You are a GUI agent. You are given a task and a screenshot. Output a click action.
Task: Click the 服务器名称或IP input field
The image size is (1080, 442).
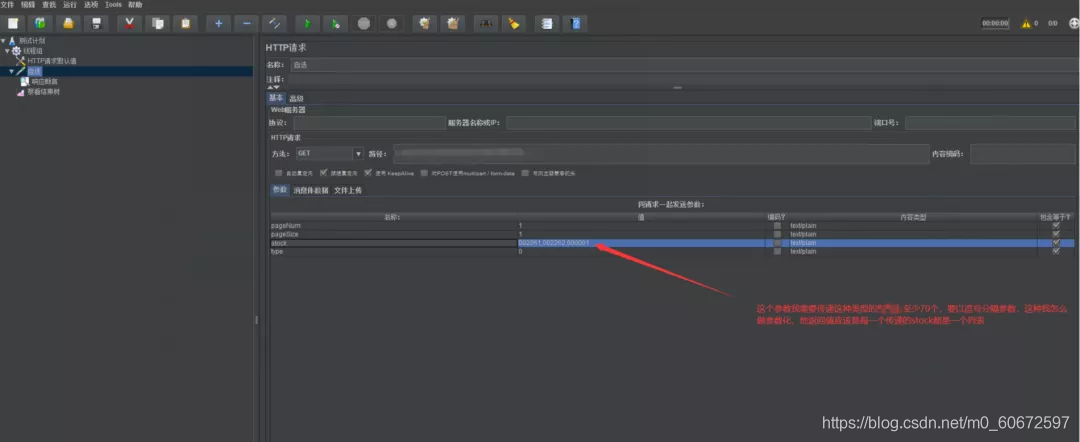click(x=689, y=123)
